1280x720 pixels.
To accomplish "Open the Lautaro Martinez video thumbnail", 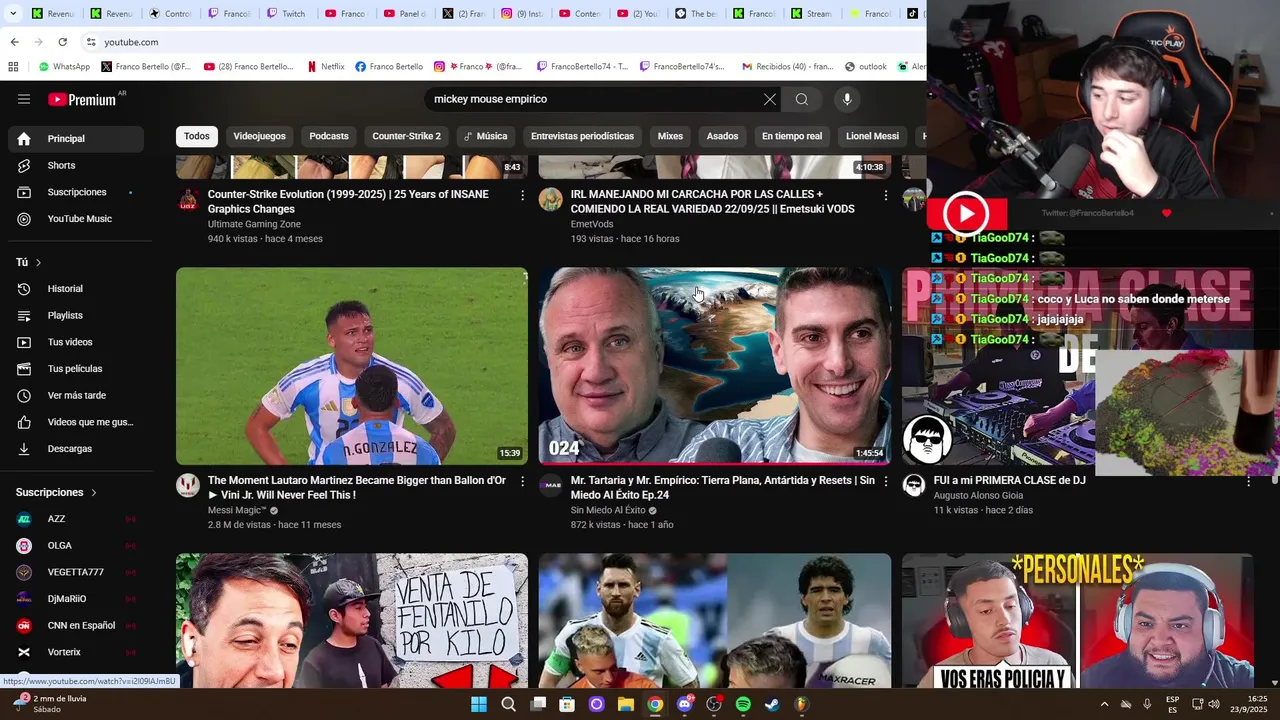I will 352,366.
